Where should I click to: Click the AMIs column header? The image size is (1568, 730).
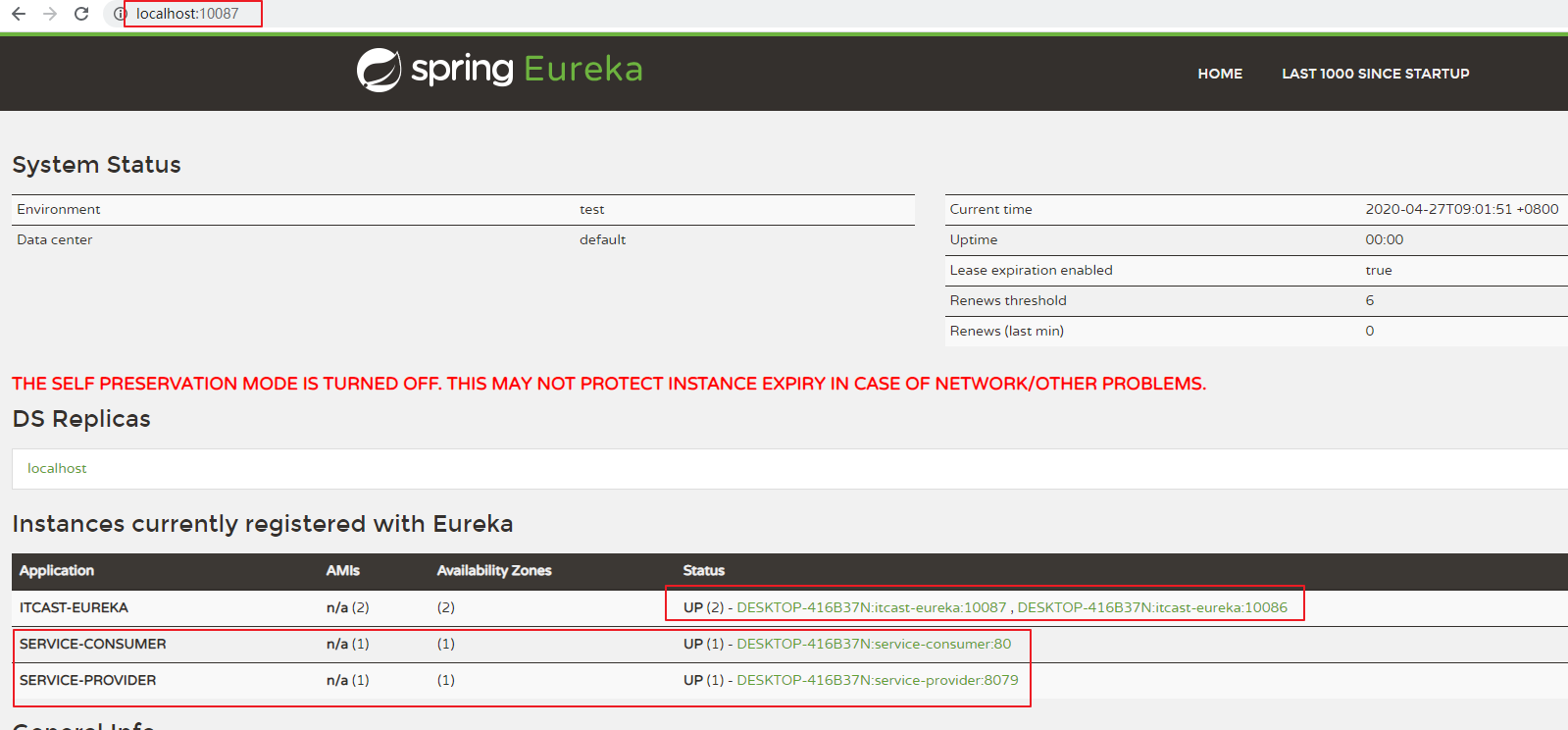(343, 571)
